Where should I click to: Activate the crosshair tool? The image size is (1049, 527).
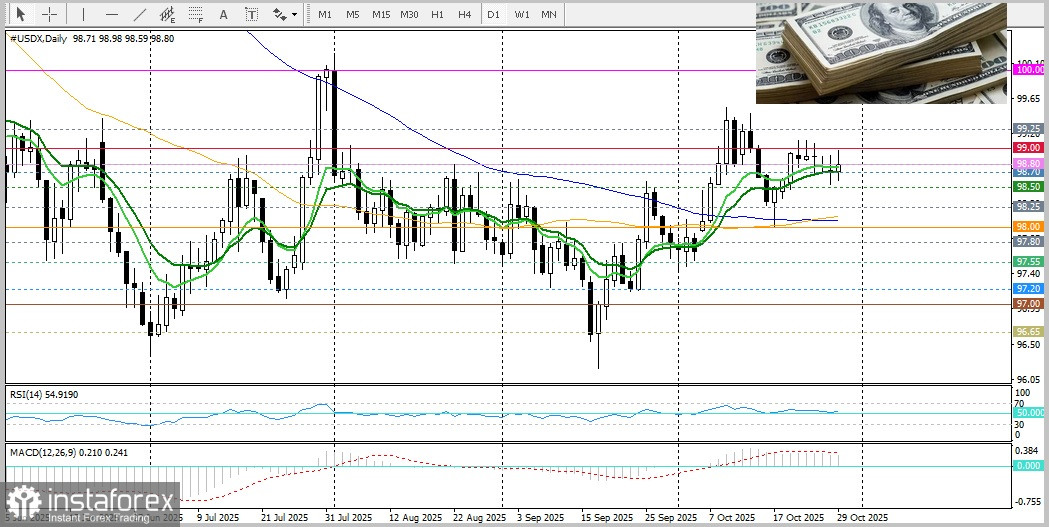(49, 15)
